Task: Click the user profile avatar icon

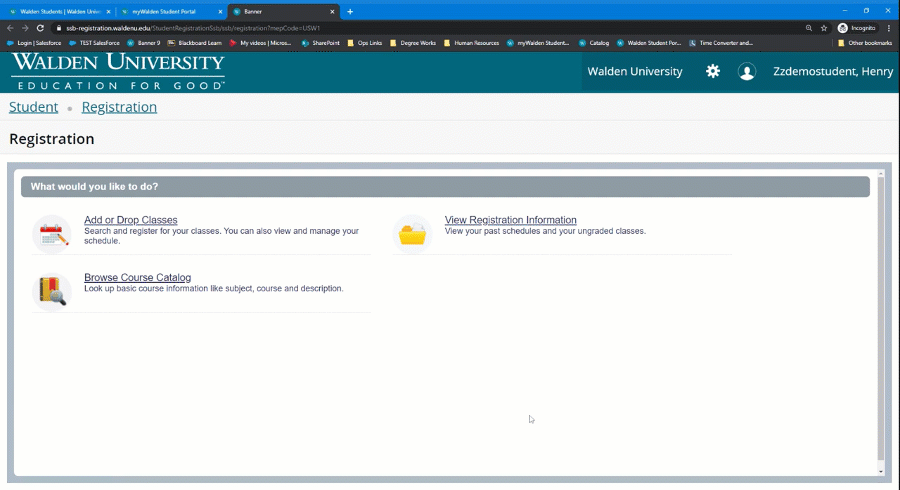Action: click(747, 72)
